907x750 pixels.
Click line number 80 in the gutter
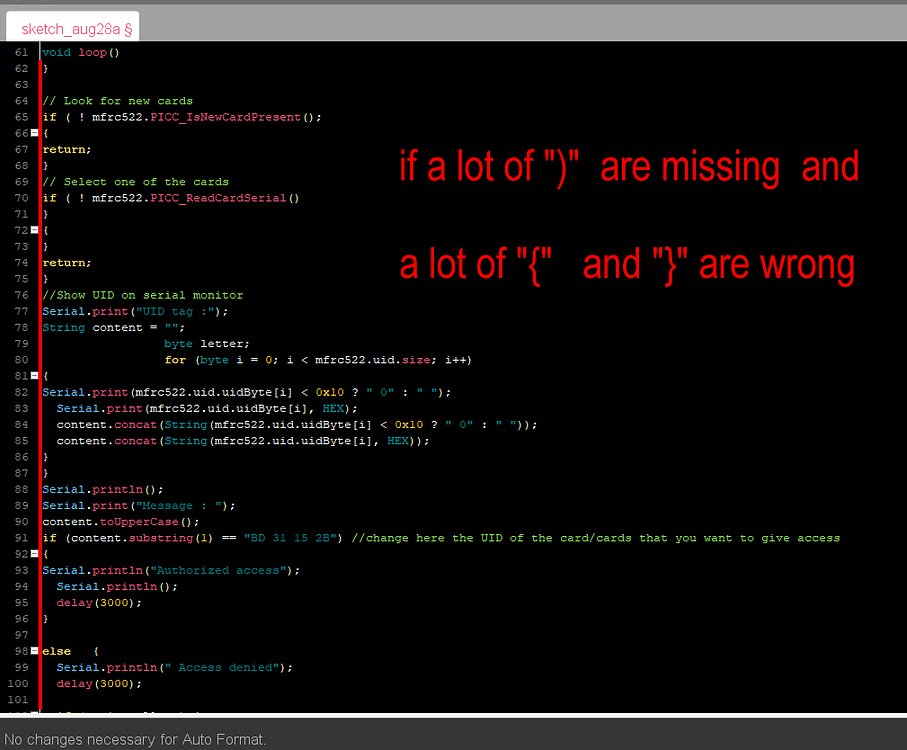21,359
